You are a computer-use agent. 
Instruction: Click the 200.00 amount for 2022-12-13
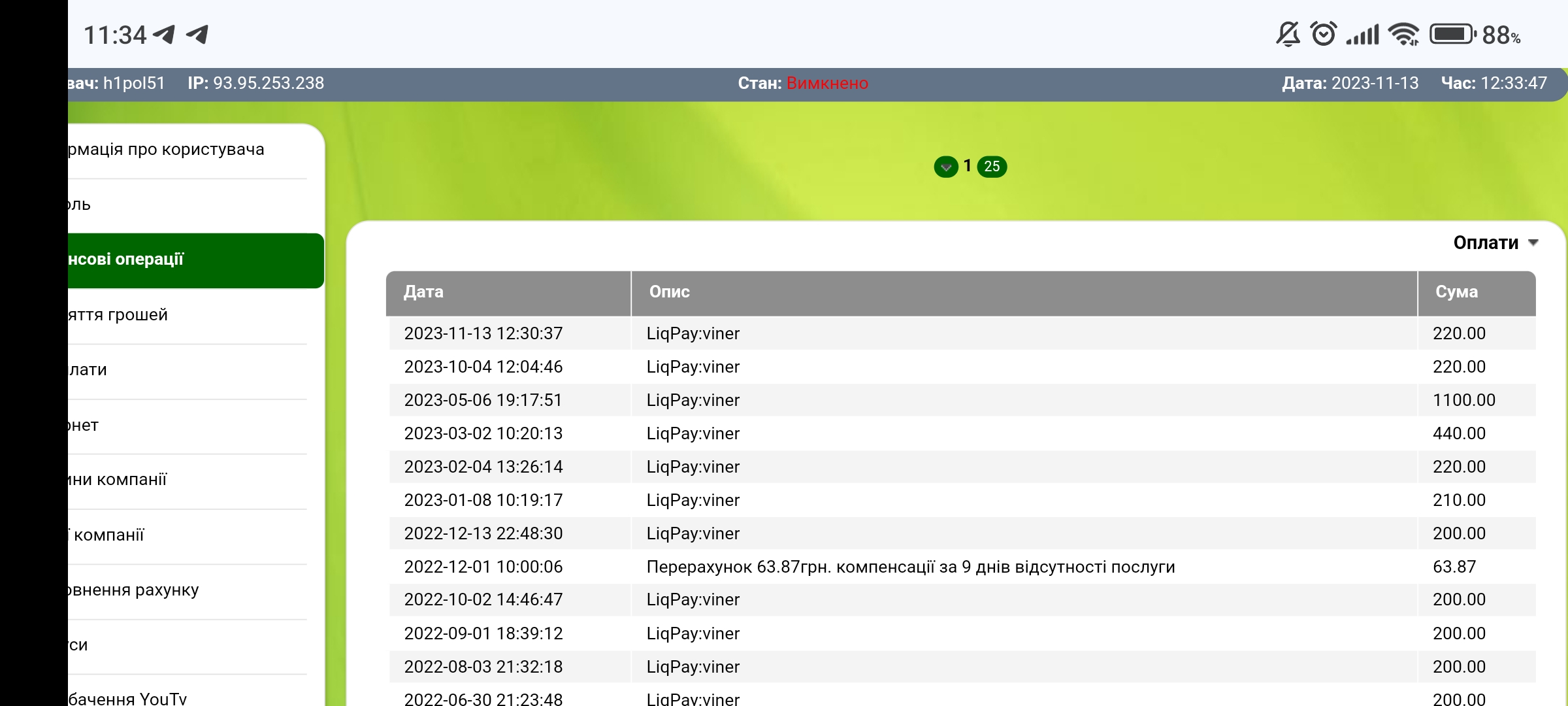click(x=1459, y=533)
